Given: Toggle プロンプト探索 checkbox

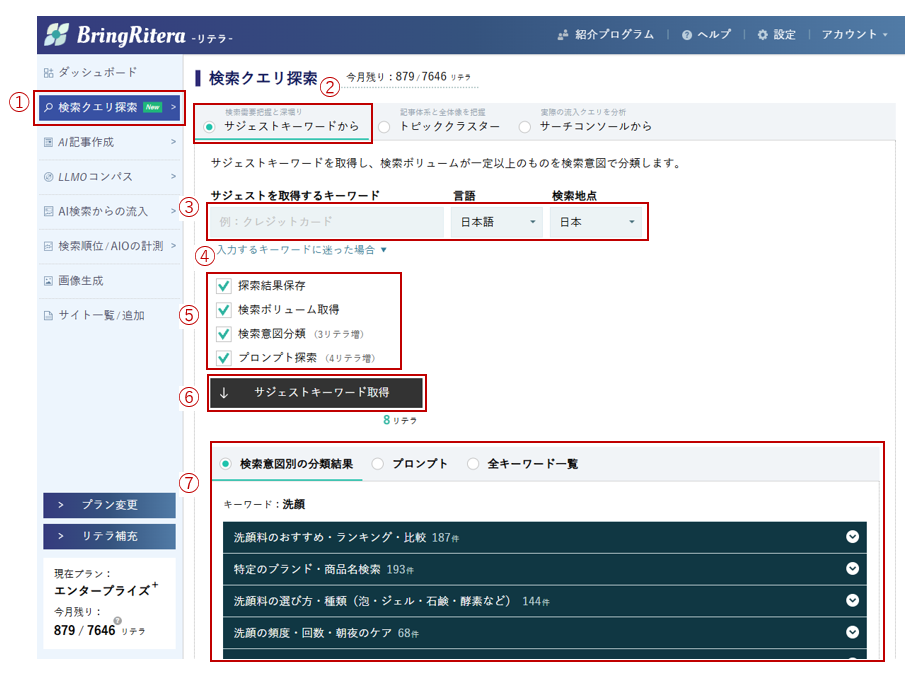Looking at the screenshot, I should coord(223,358).
